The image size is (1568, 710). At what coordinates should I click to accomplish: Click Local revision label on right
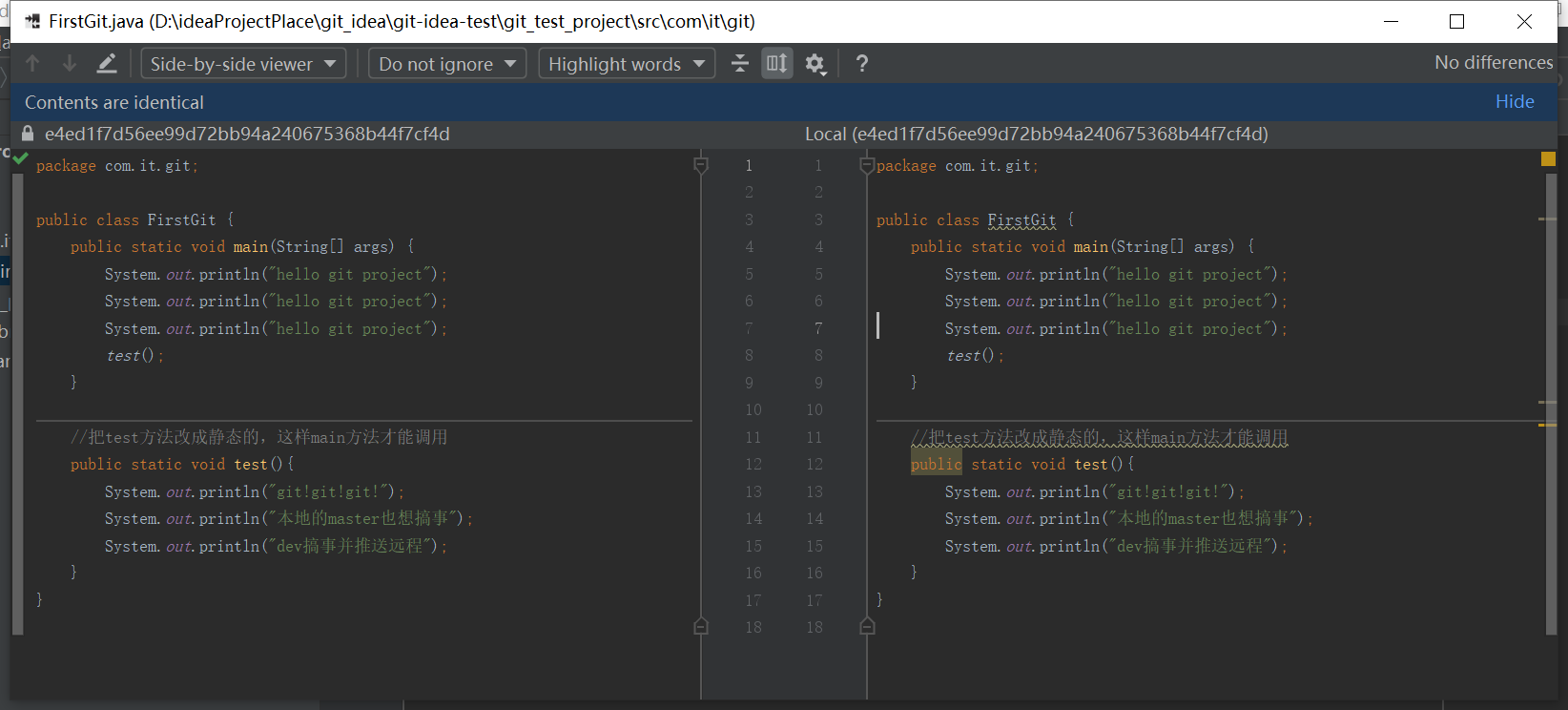[x=1037, y=134]
